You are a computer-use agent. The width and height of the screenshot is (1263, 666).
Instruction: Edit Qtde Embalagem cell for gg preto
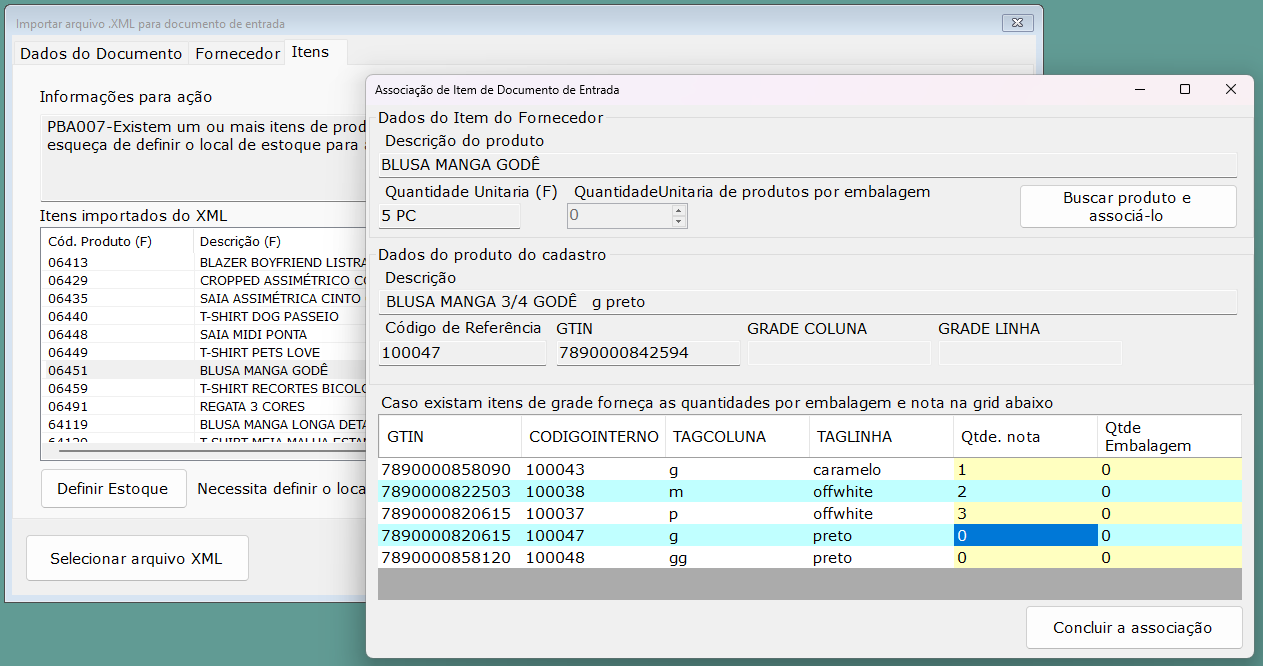pyautogui.click(x=1168, y=558)
